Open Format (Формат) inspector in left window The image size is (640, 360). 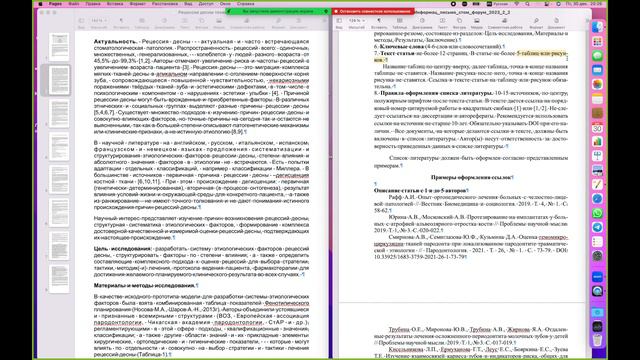[278, 20]
